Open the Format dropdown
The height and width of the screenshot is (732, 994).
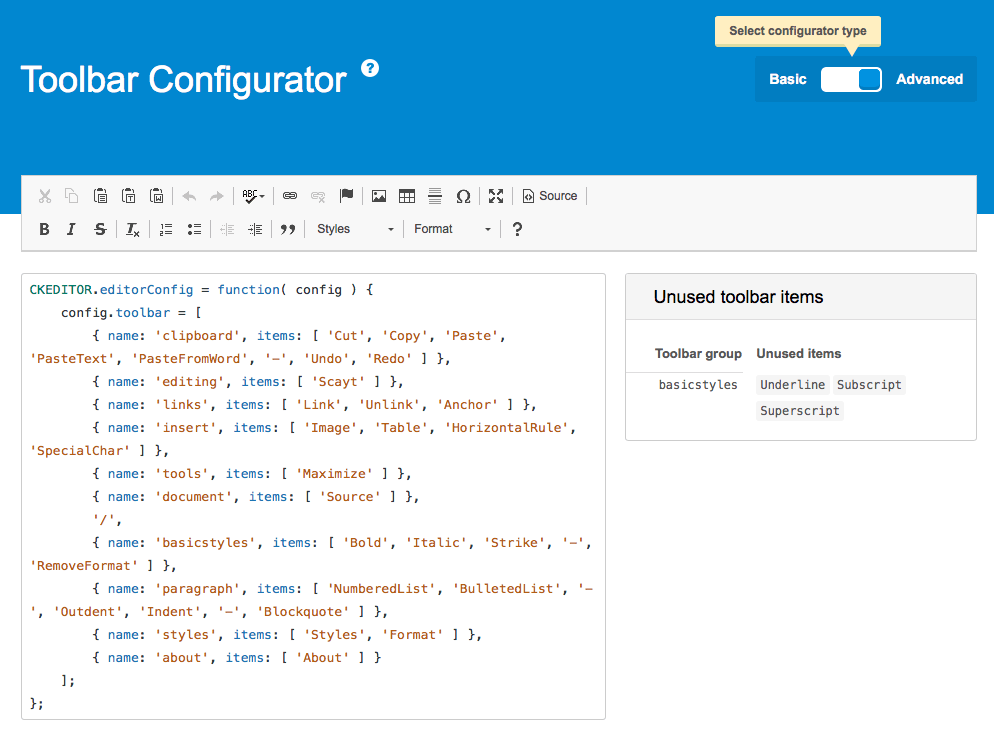pos(452,229)
